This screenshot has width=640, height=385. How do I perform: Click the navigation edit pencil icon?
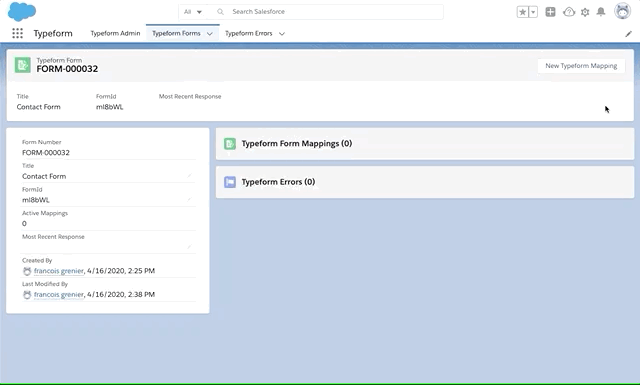(628, 34)
